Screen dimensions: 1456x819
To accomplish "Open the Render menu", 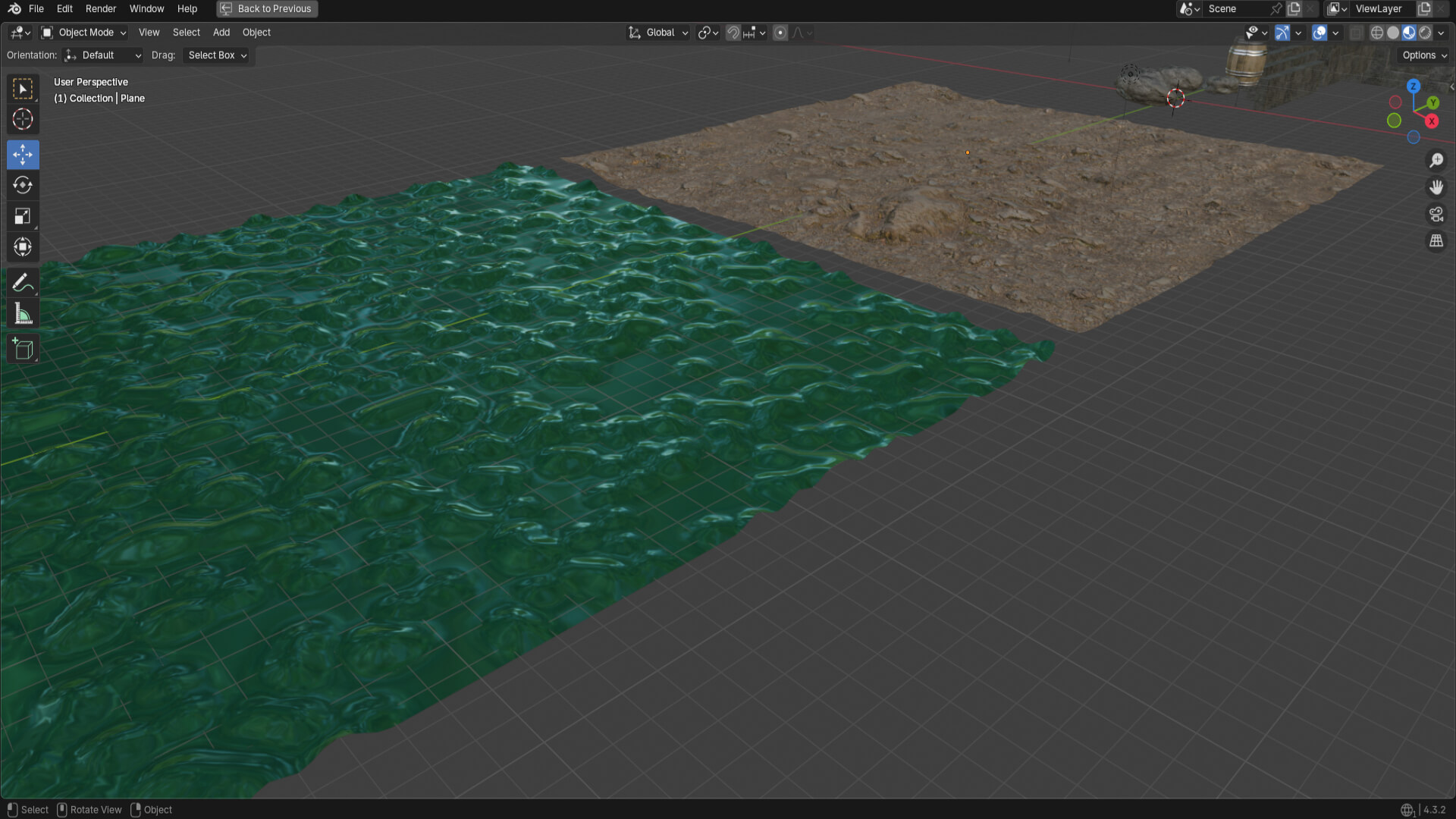I will click(101, 9).
